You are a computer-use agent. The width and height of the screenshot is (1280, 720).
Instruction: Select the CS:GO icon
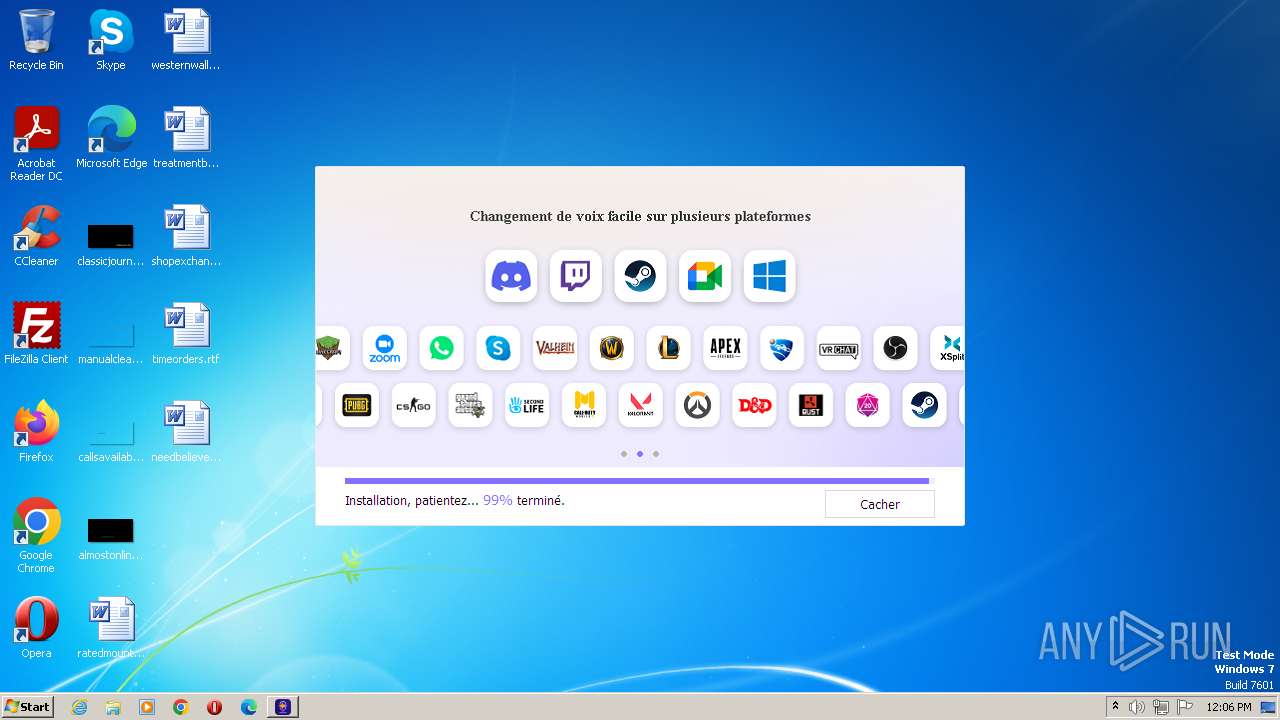coord(413,405)
